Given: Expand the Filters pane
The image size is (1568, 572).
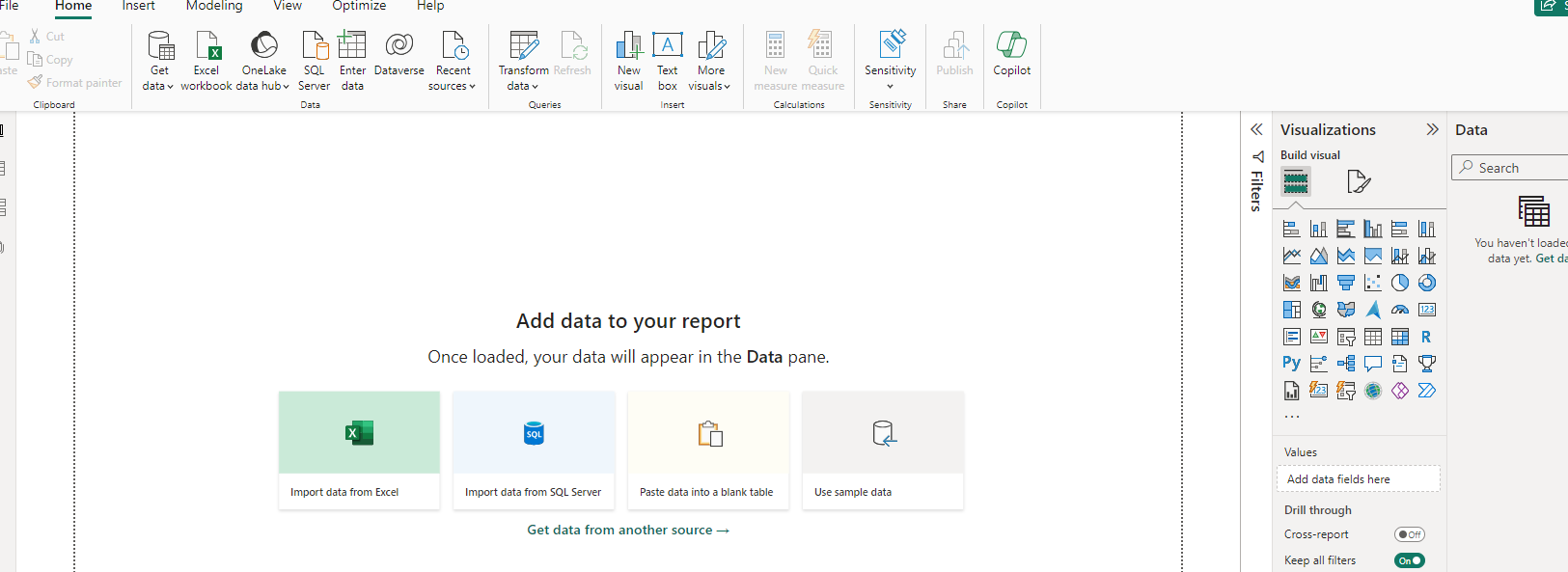Looking at the screenshot, I should pos(1256,129).
